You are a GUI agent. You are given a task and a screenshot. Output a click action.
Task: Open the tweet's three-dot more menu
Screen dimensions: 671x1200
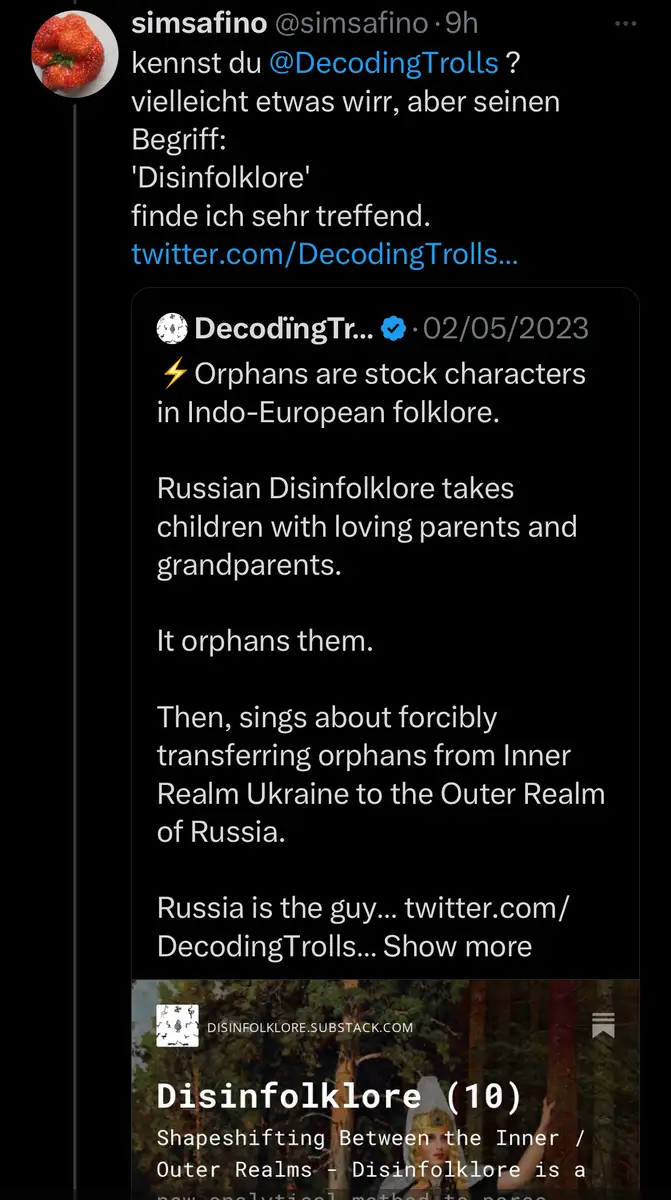pos(625,23)
